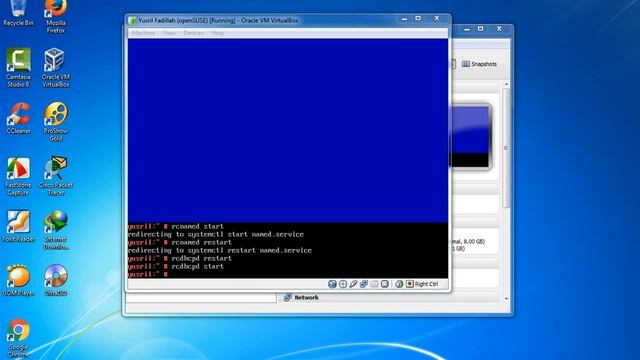This screenshot has width=640, height=360.
Task: Click the VM preview thumbnail in VirtualBox Manager
Action: pyautogui.click(x=470, y=136)
